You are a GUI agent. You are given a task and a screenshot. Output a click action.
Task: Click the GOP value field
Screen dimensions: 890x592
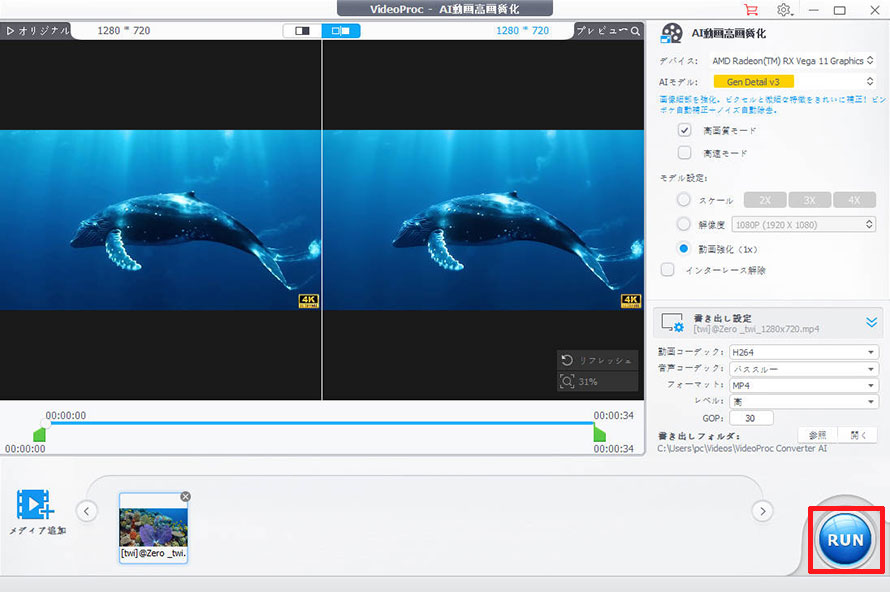coord(751,418)
